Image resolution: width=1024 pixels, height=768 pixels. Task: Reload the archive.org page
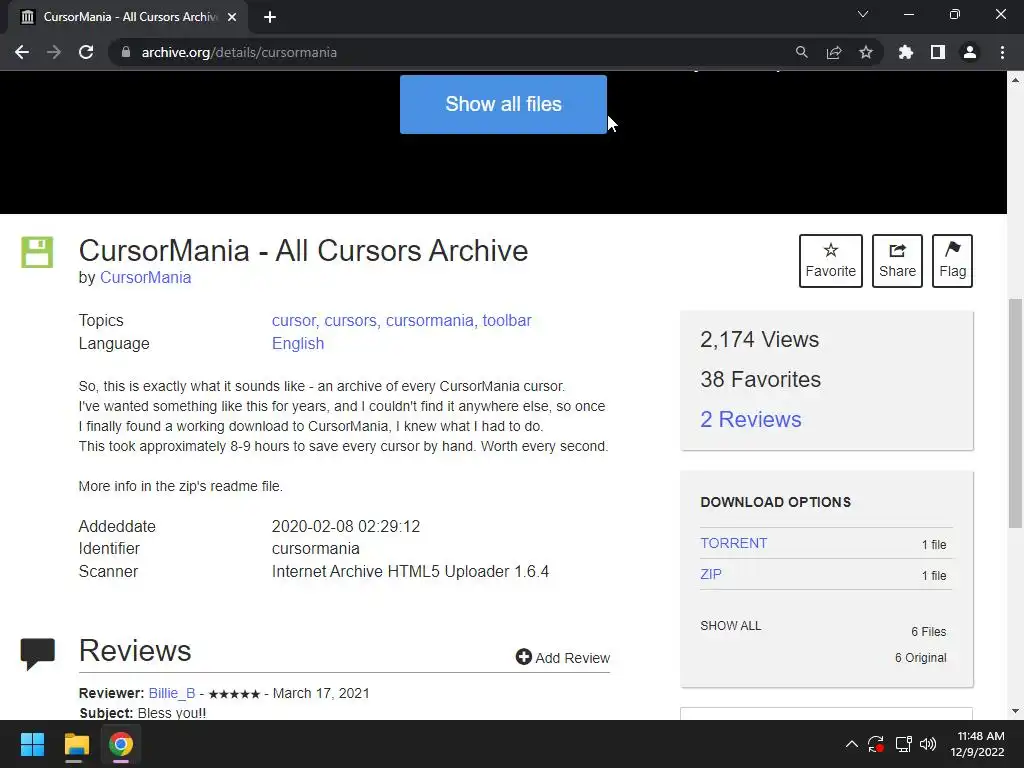[86, 52]
